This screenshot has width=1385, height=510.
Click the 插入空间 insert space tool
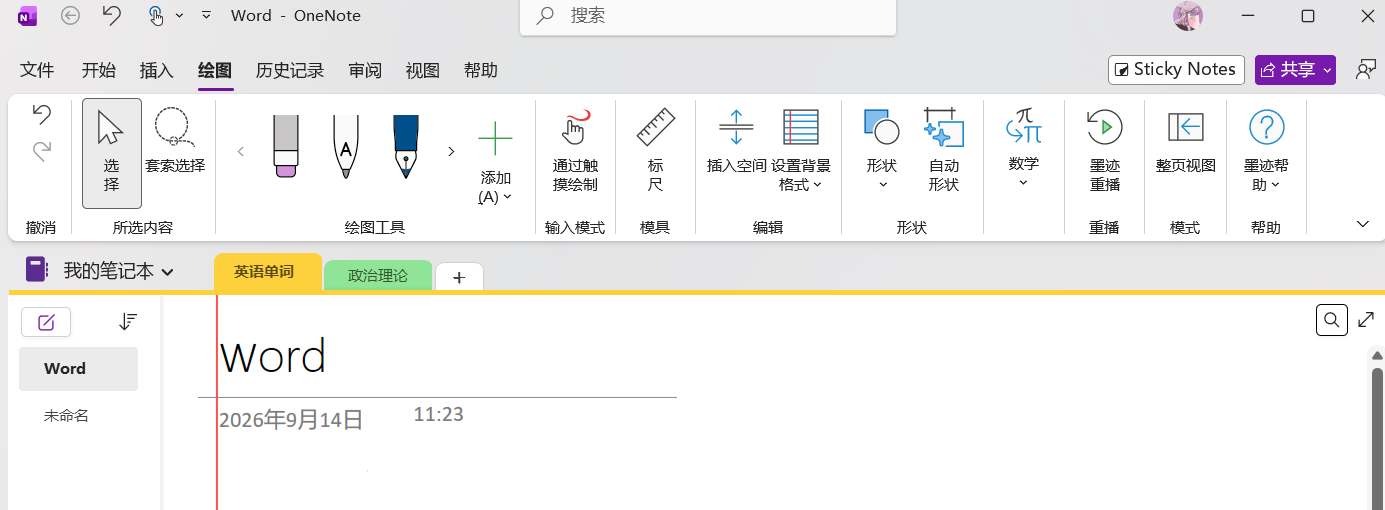tap(736, 141)
